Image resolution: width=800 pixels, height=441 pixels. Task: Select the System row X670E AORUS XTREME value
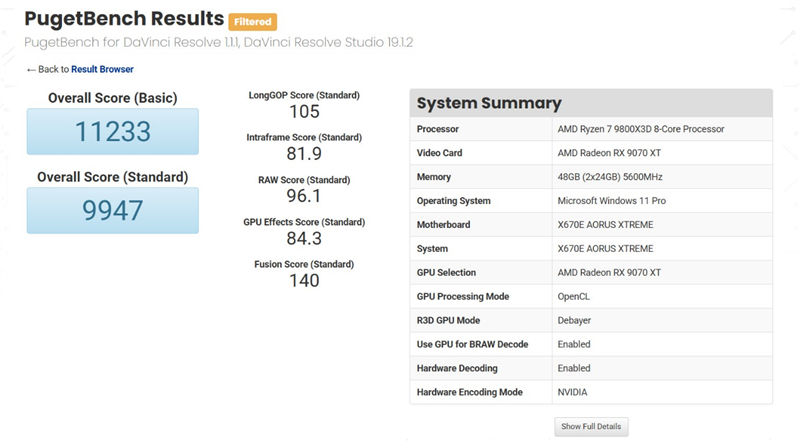[x=605, y=249]
